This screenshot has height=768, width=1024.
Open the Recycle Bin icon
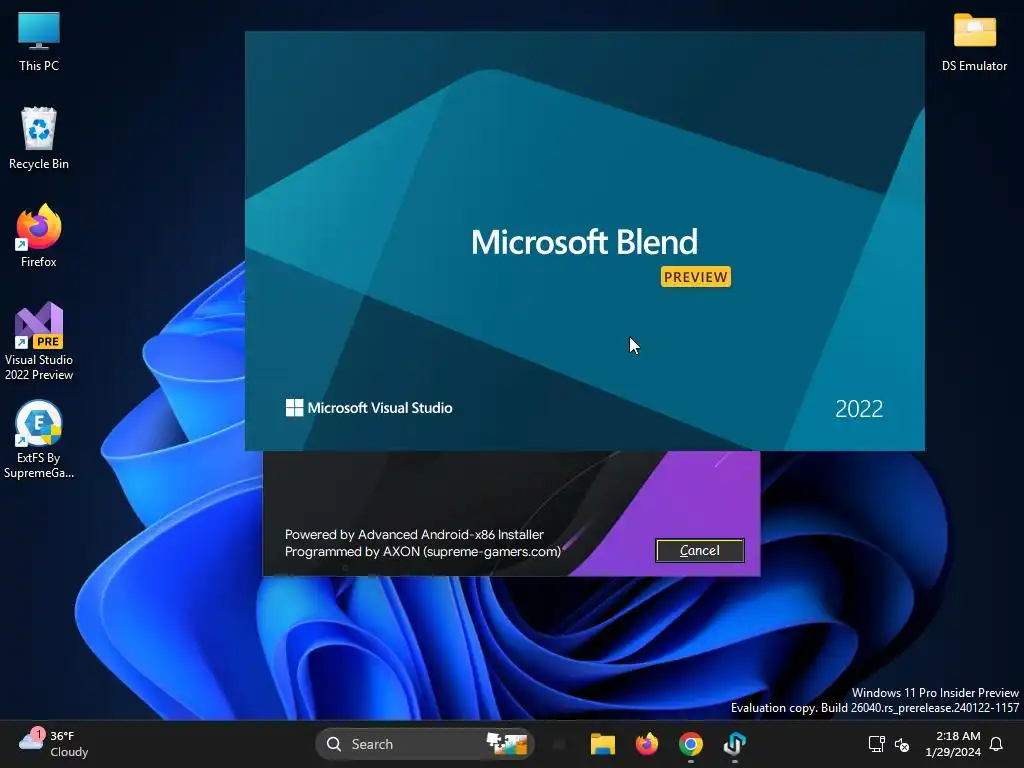39,138
